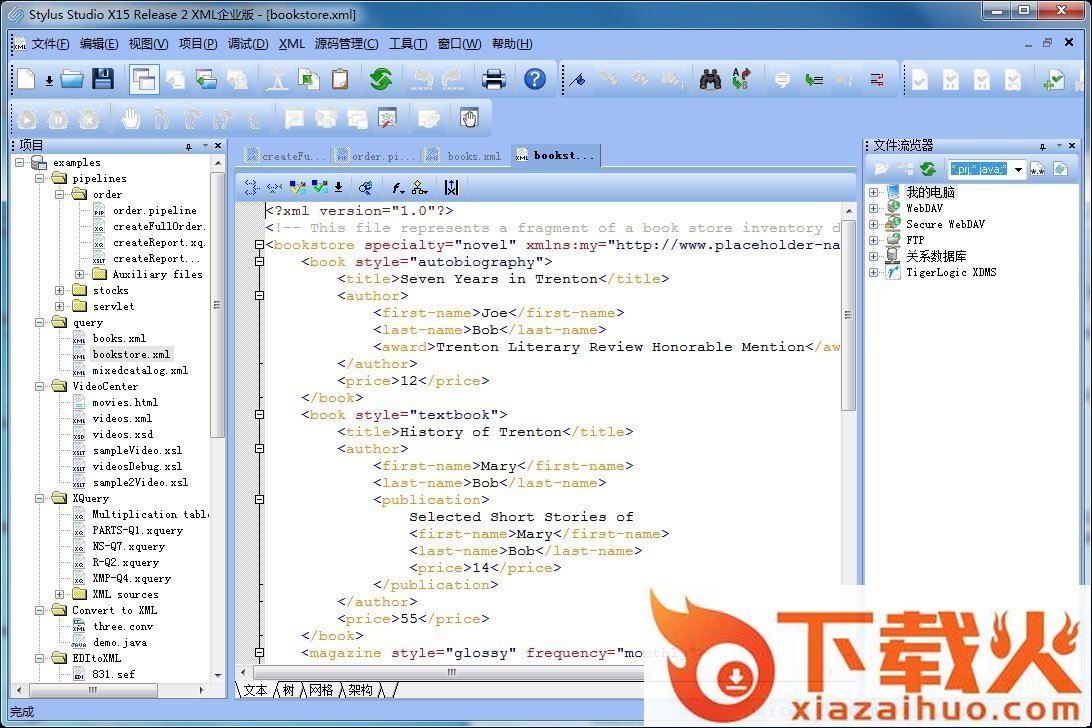Image resolution: width=1092 pixels, height=728 pixels.
Task: Click the XML query magnifier icon in the editor toolbar
Action: 365,187
